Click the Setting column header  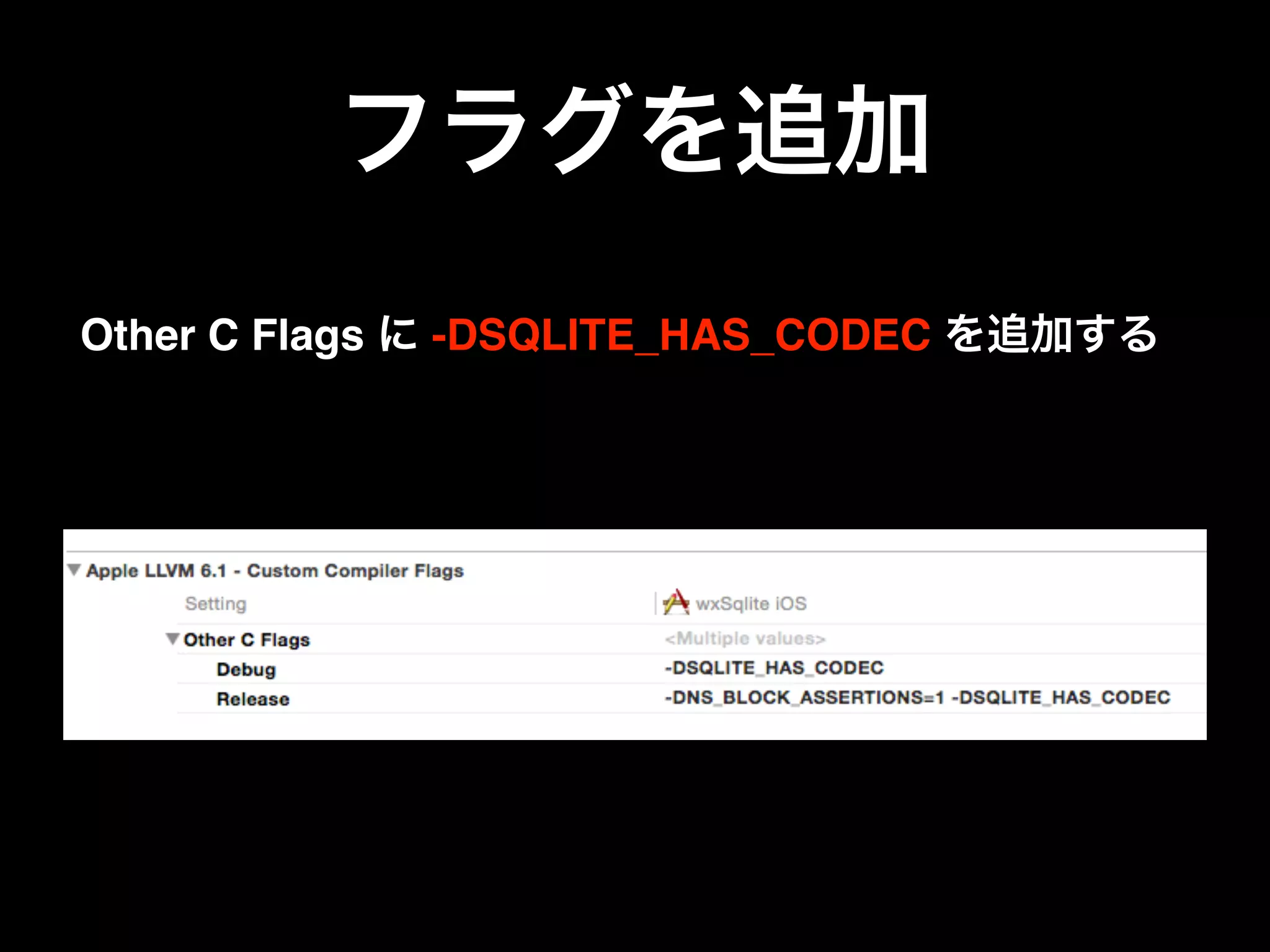(x=216, y=603)
